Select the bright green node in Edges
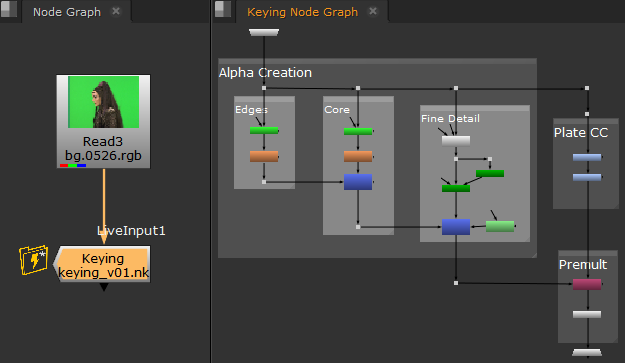 (x=264, y=130)
